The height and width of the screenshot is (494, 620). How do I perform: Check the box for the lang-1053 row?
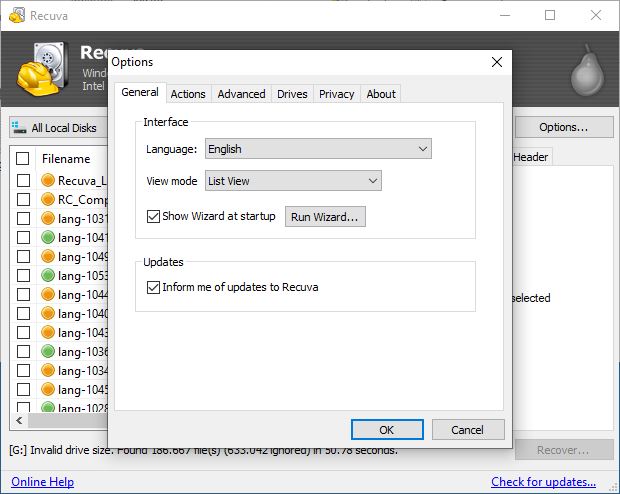23,275
